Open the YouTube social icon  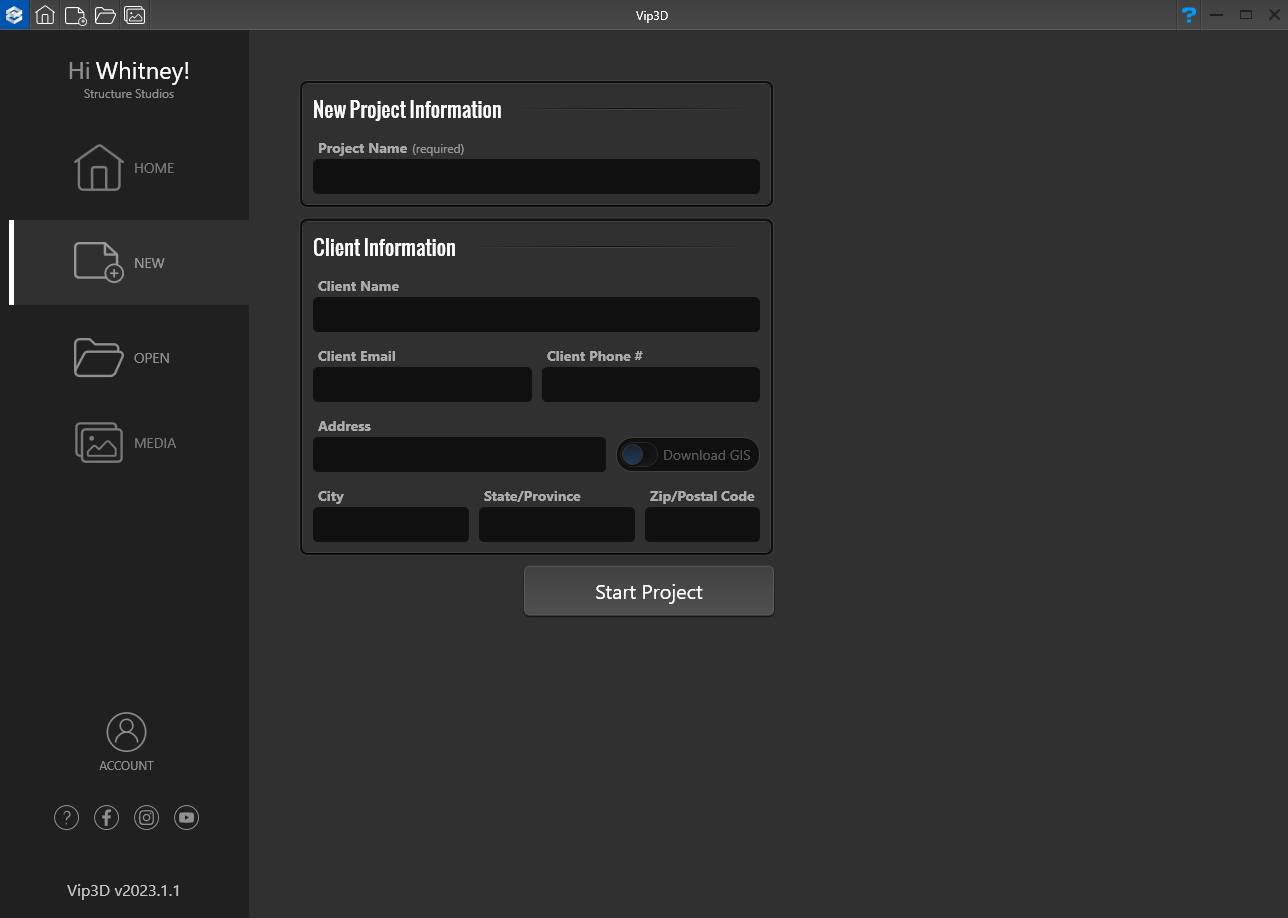186,817
